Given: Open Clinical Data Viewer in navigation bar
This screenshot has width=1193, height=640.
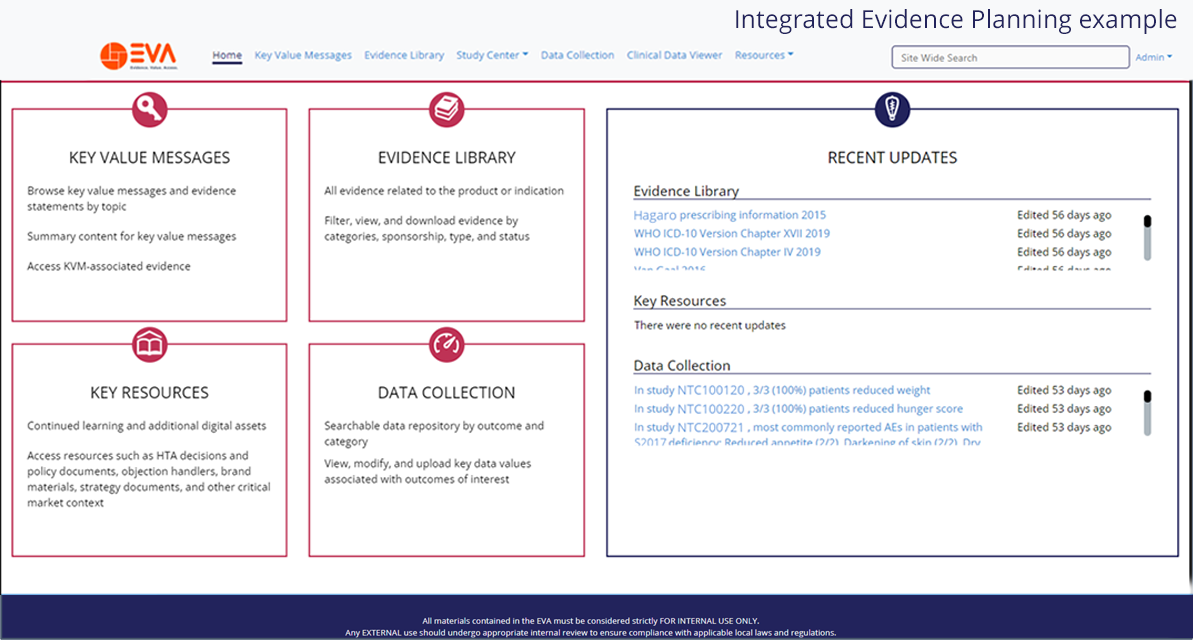Looking at the screenshot, I should click(674, 55).
